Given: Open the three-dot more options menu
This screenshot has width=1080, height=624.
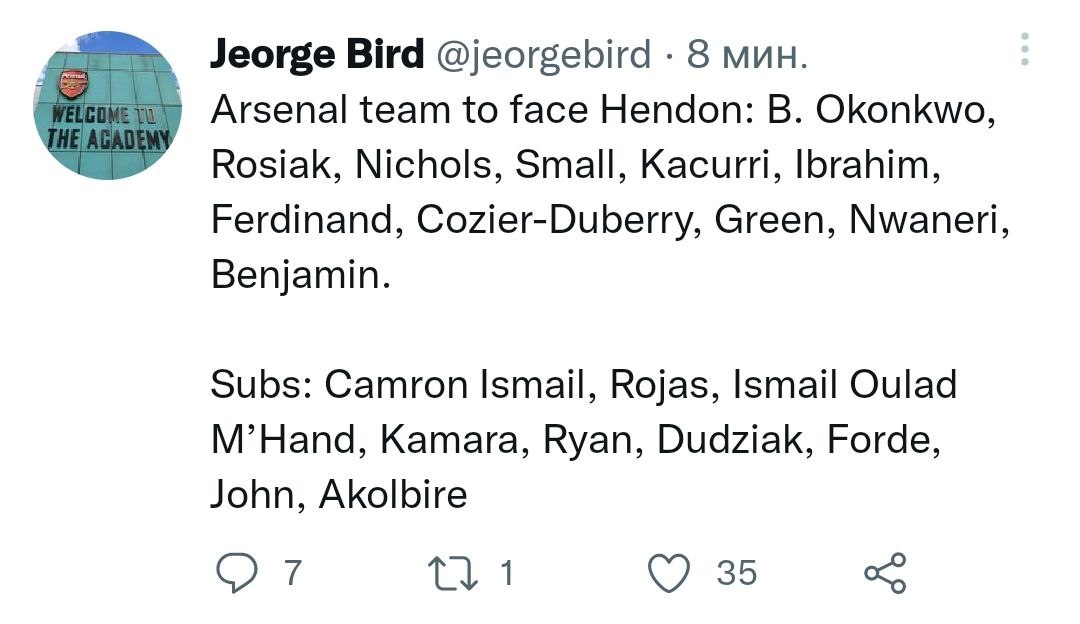Looking at the screenshot, I should tap(1025, 49).
